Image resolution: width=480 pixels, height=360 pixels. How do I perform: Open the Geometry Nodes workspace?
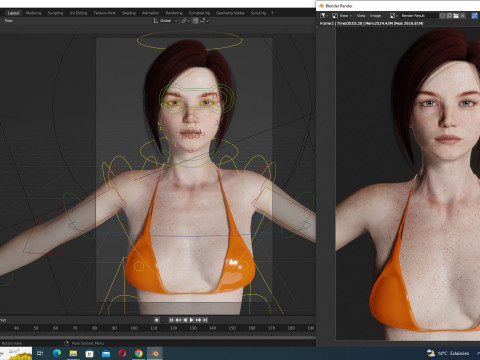pyautogui.click(x=230, y=13)
